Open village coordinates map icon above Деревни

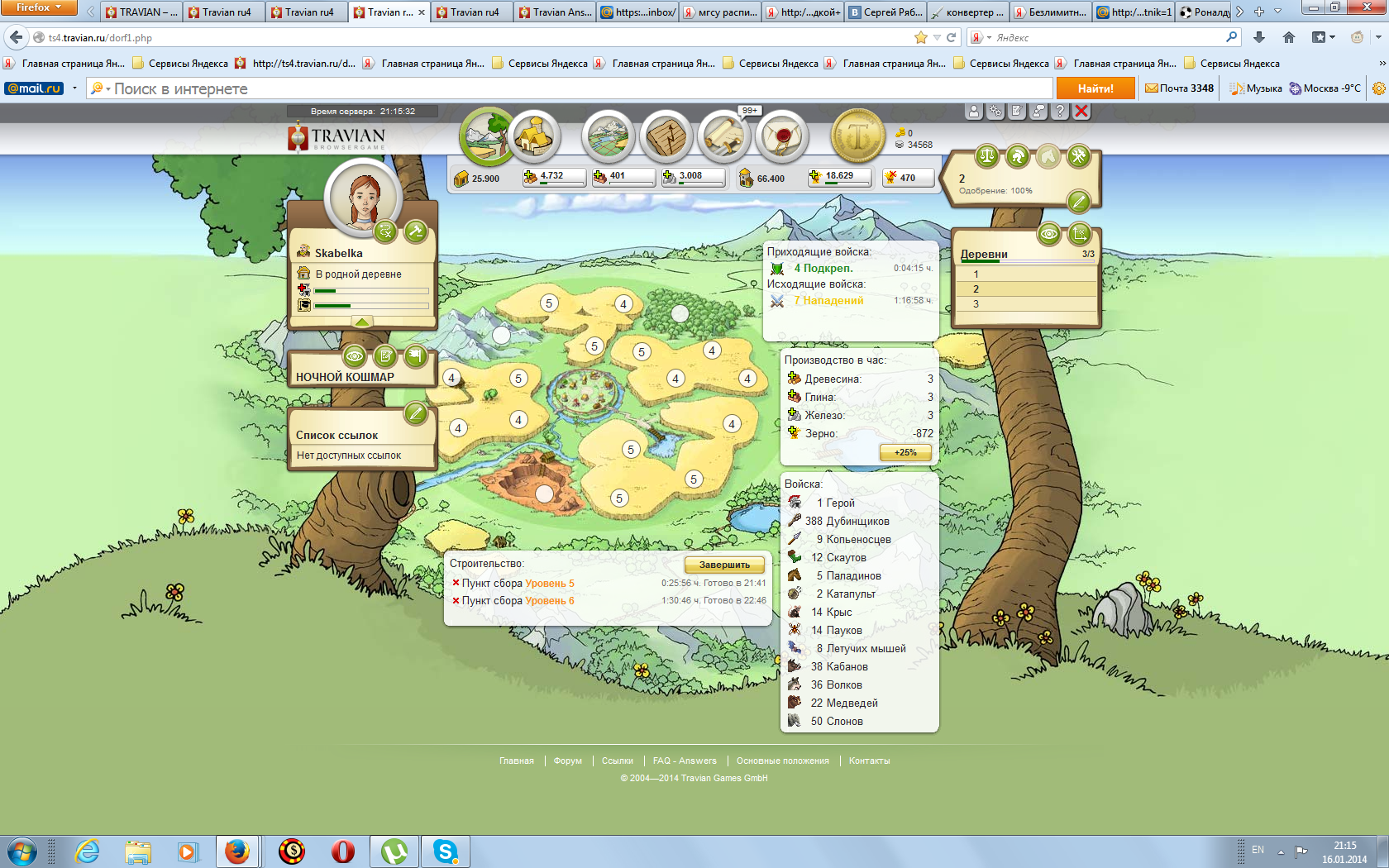pos(1080,235)
